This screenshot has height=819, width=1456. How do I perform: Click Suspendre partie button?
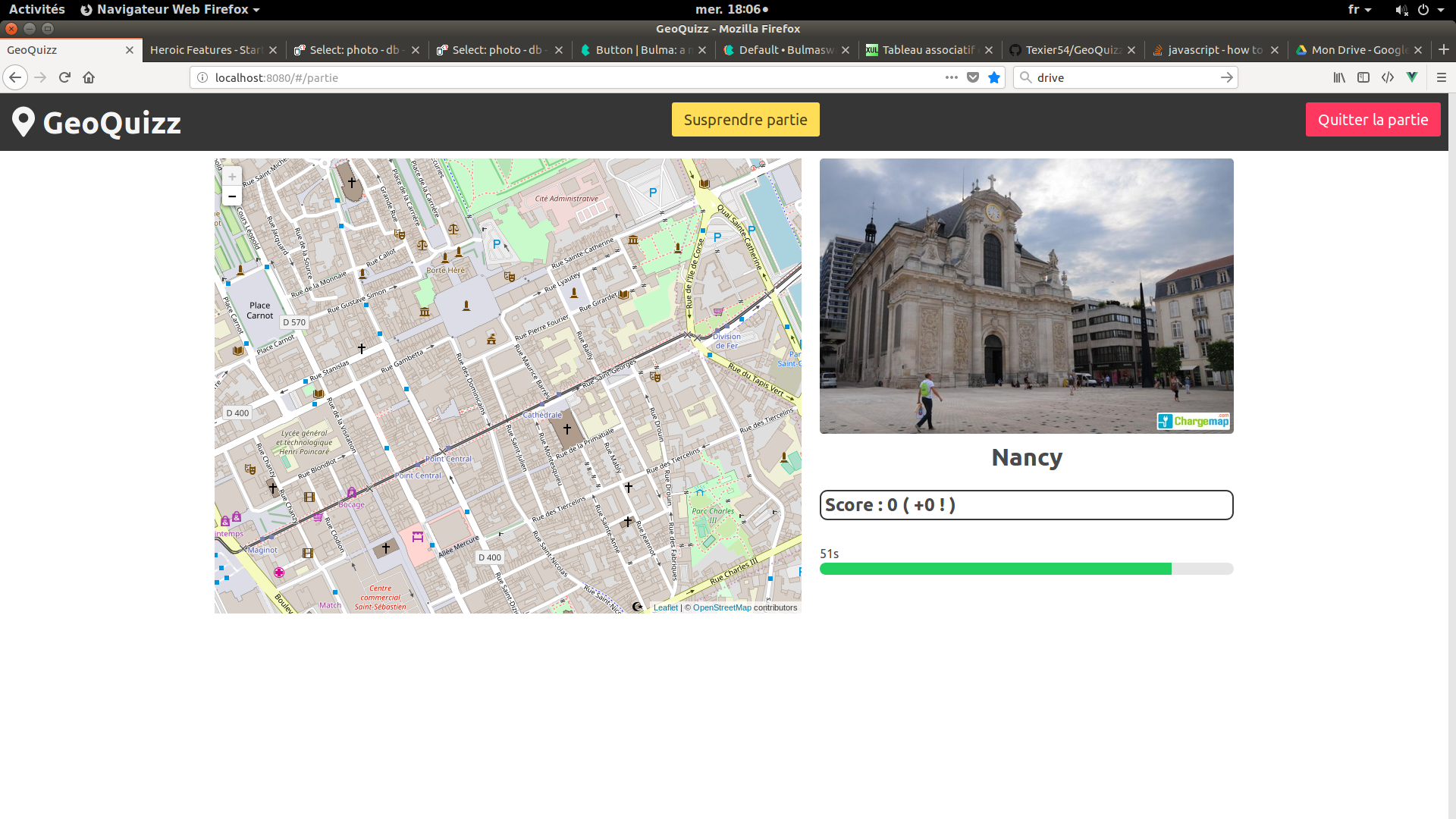click(745, 120)
